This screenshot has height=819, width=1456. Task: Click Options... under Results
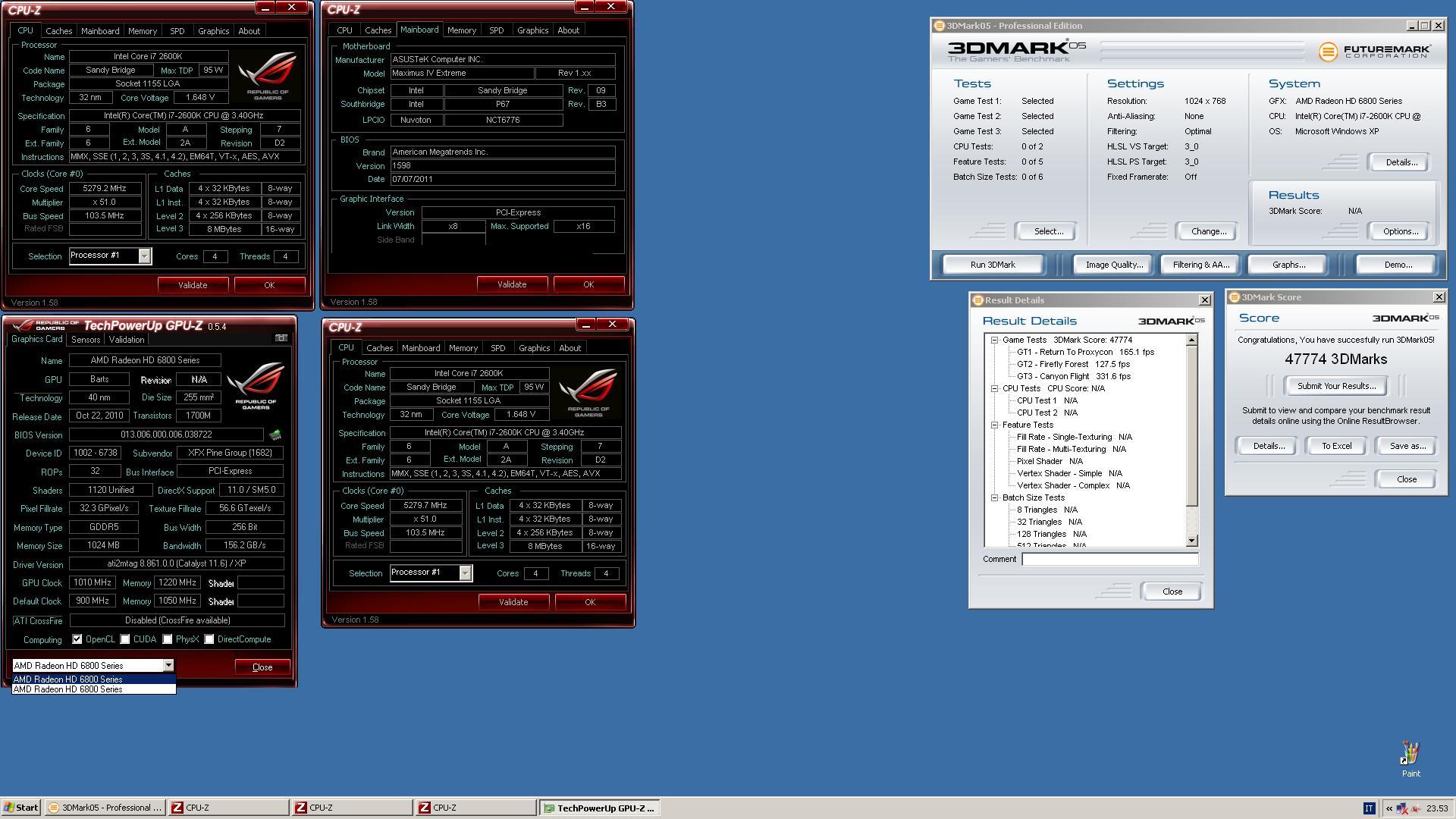1400,231
